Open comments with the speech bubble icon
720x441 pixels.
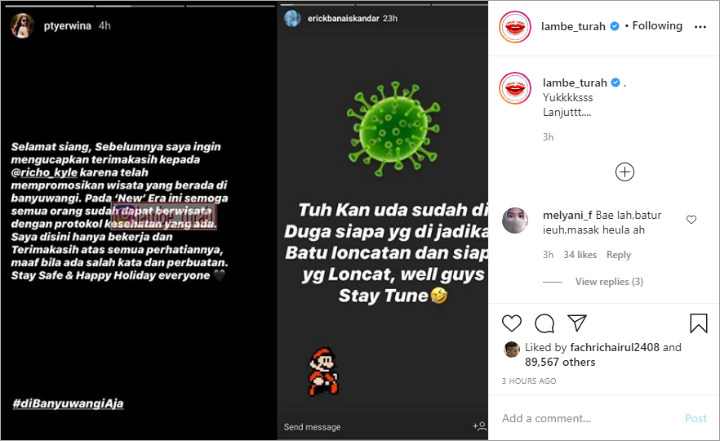(545, 323)
